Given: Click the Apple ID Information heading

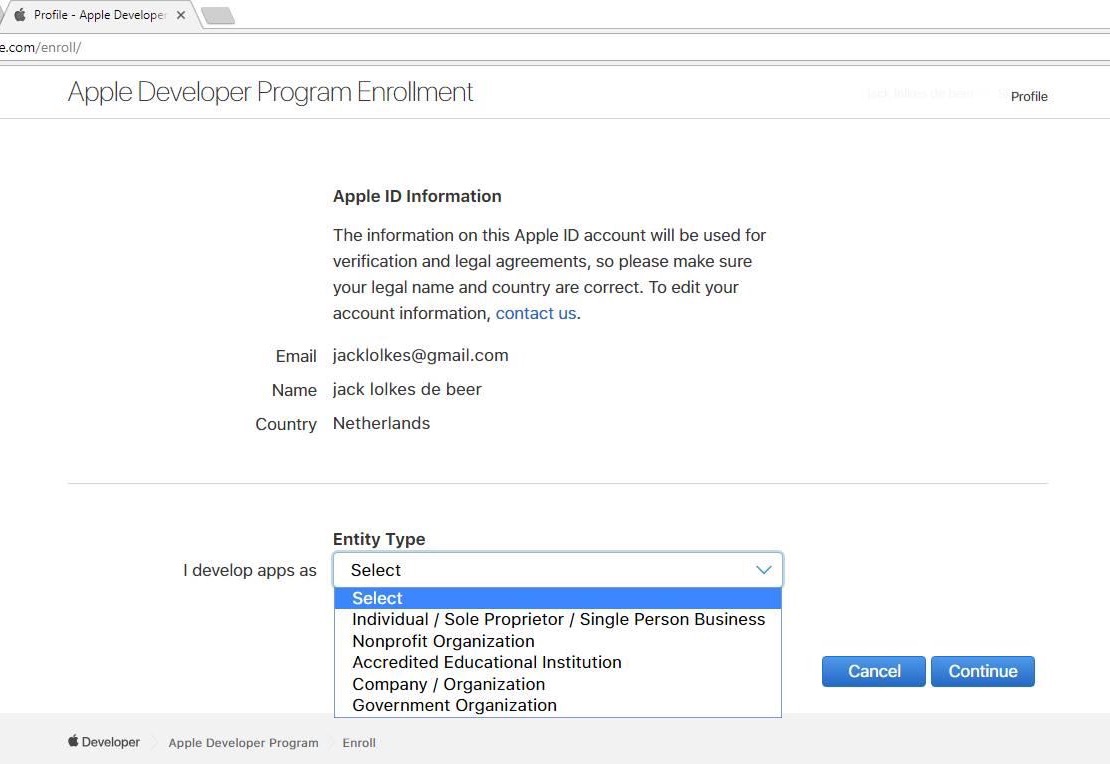Looking at the screenshot, I should [x=417, y=196].
